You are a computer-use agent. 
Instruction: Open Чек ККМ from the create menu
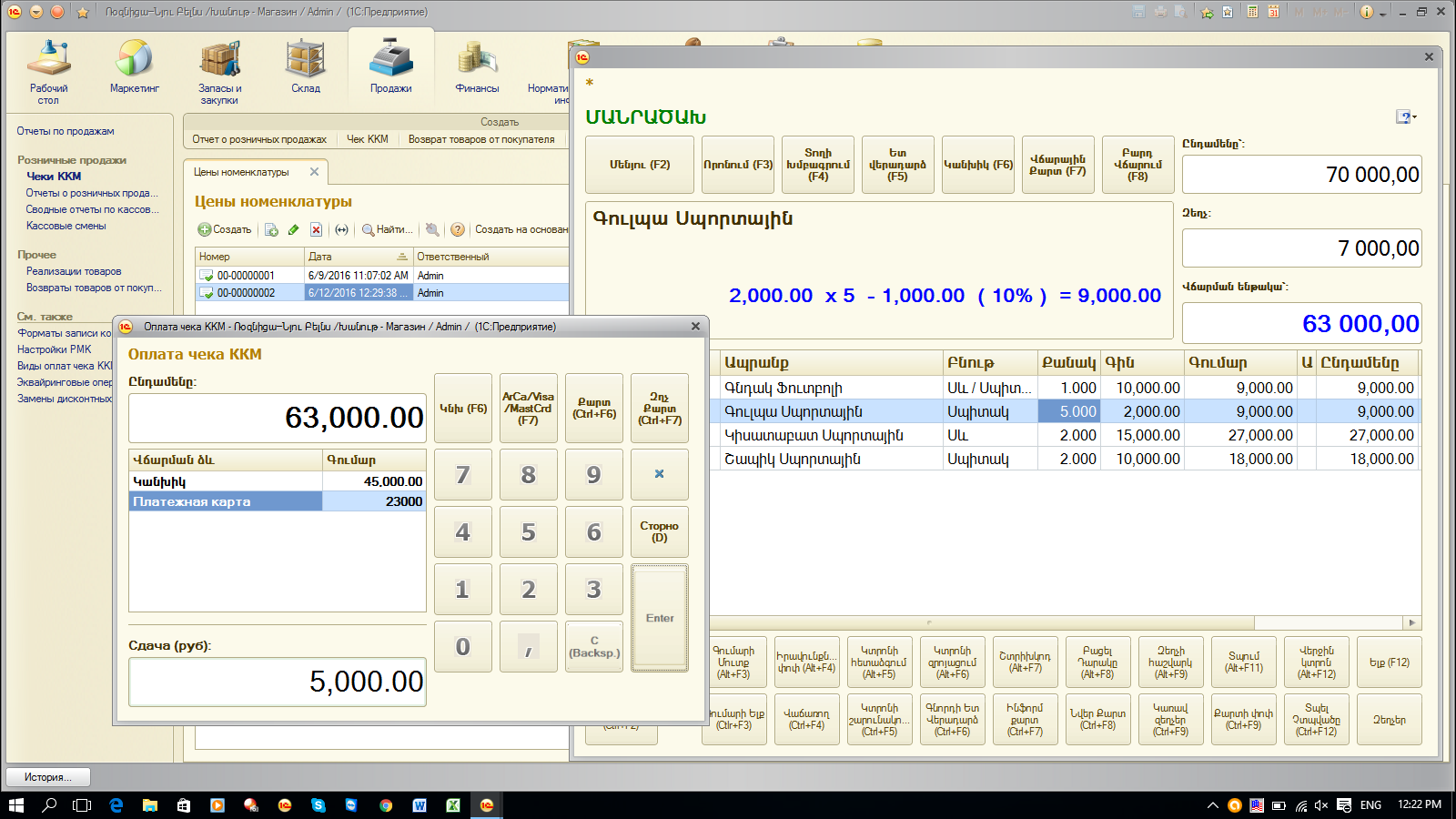367,139
